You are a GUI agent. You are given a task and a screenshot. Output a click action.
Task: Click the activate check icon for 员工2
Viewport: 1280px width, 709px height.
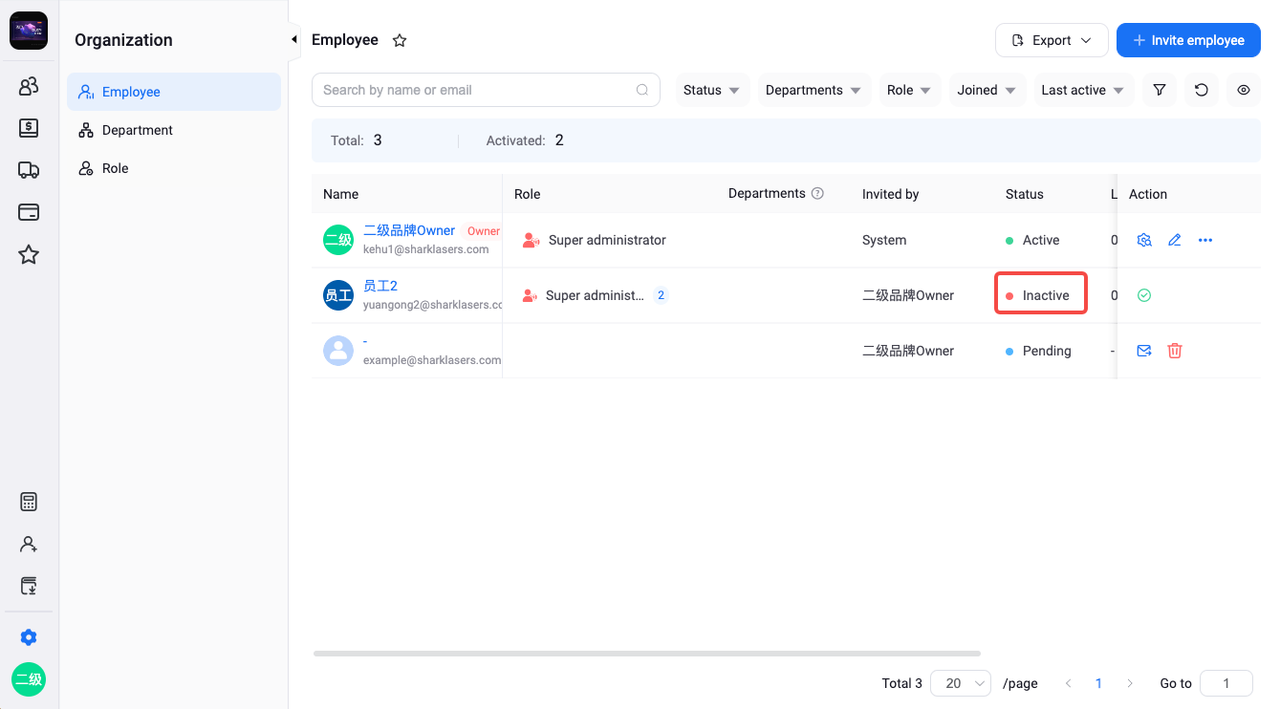point(1144,295)
